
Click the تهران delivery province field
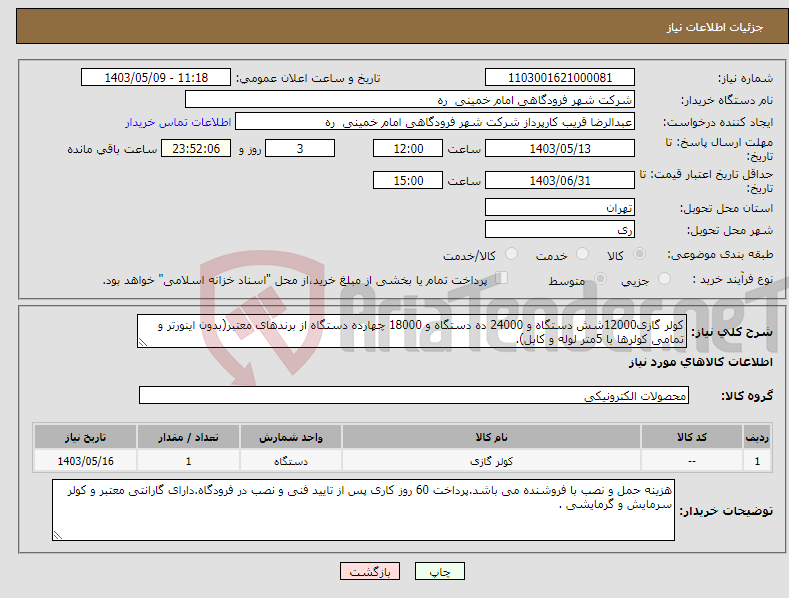[560, 207]
